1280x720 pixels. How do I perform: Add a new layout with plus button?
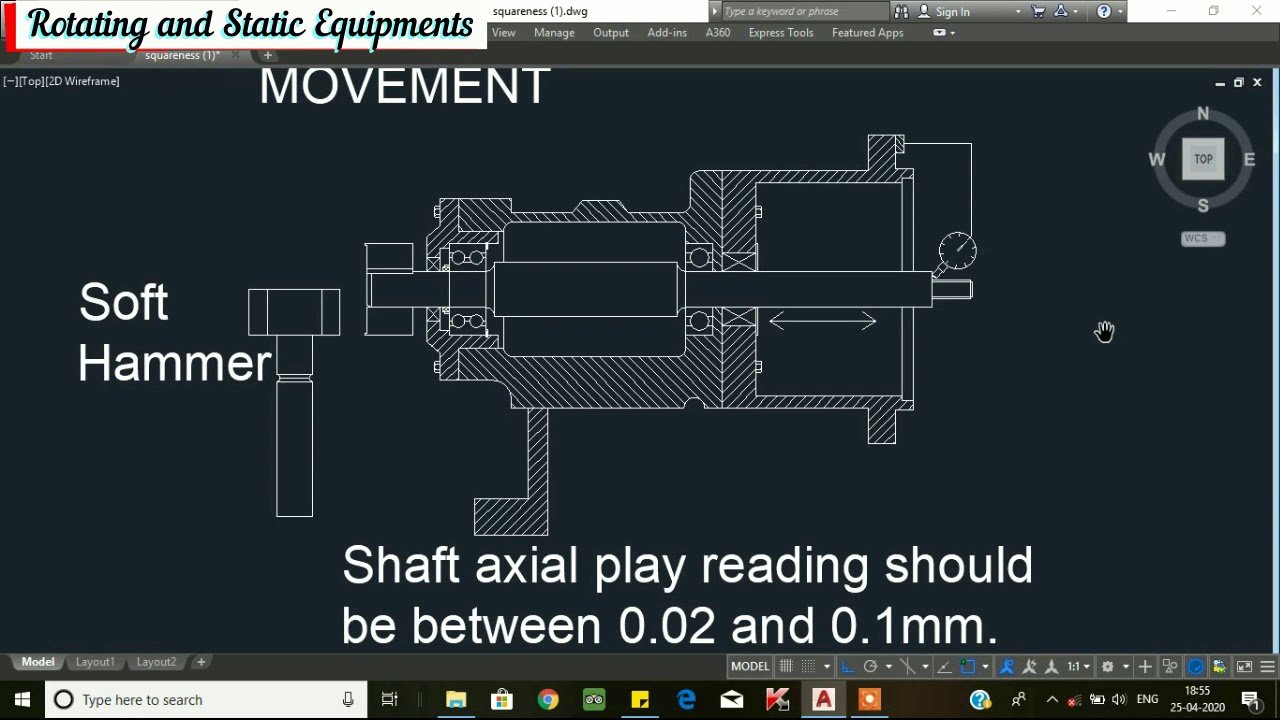click(x=201, y=662)
